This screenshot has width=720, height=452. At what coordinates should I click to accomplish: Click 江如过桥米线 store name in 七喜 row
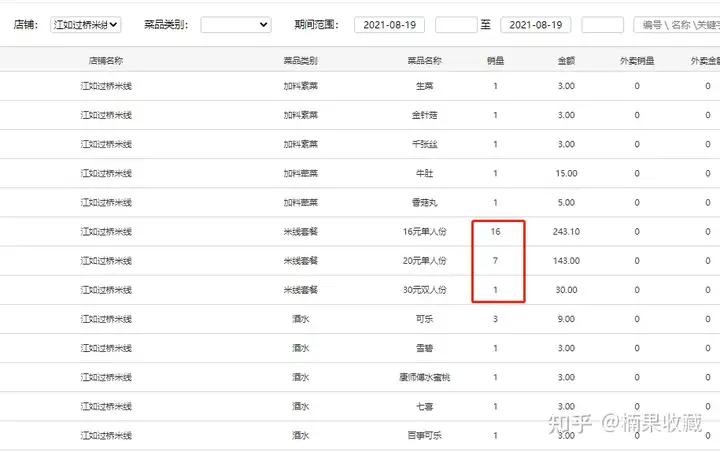[x=106, y=407]
